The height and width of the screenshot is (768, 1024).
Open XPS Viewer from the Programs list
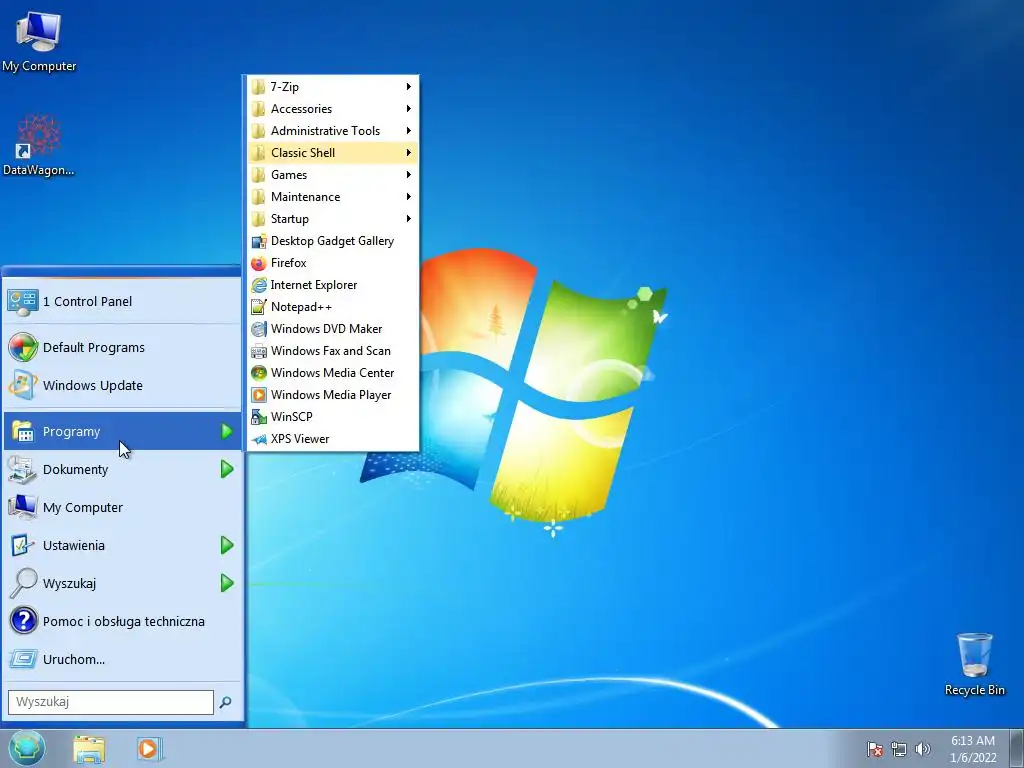click(332, 439)
